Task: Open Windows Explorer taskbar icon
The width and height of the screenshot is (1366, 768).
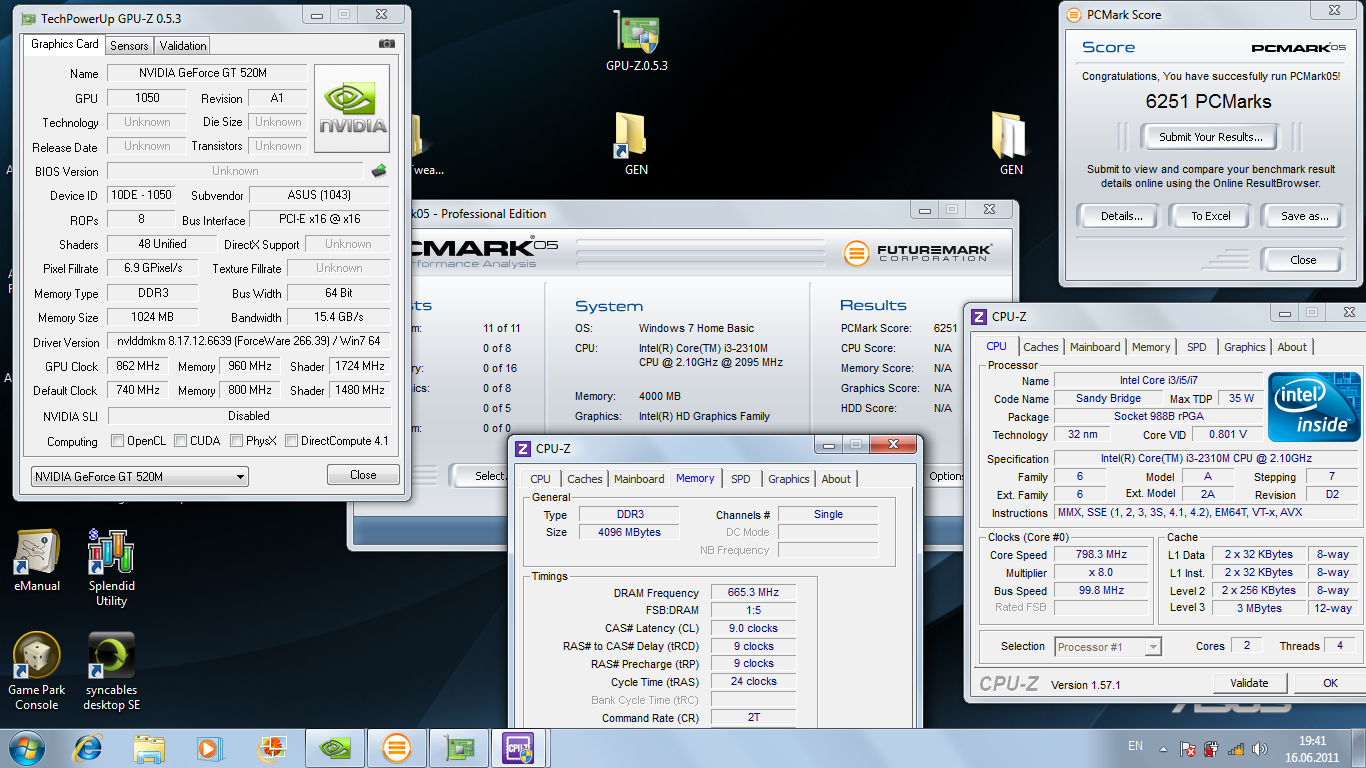Action: click(x=149, y=748)
